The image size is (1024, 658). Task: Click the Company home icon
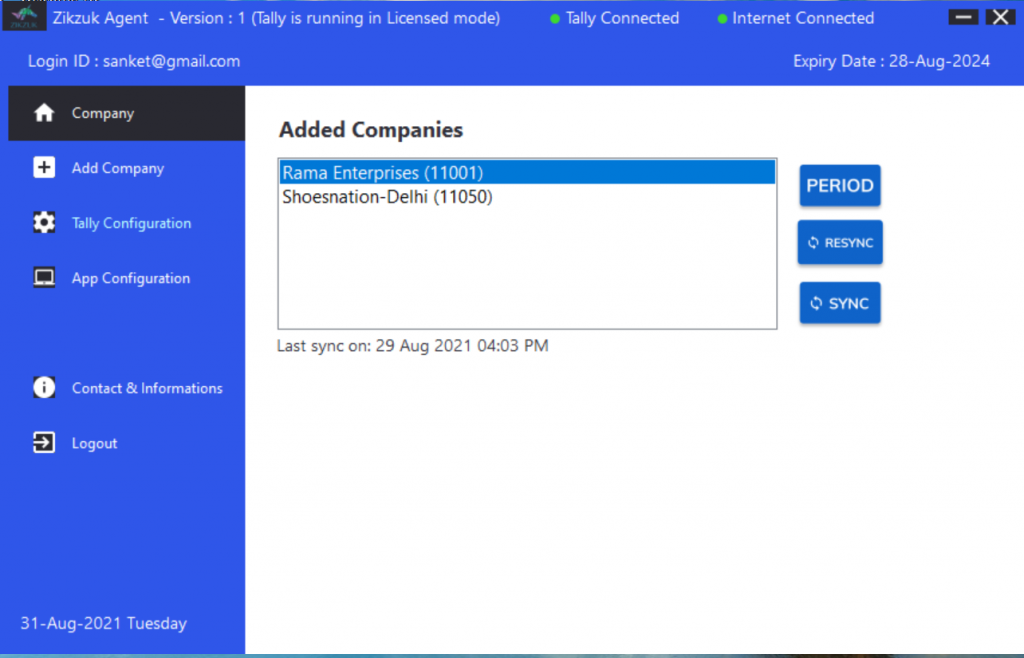click(44, 113)
